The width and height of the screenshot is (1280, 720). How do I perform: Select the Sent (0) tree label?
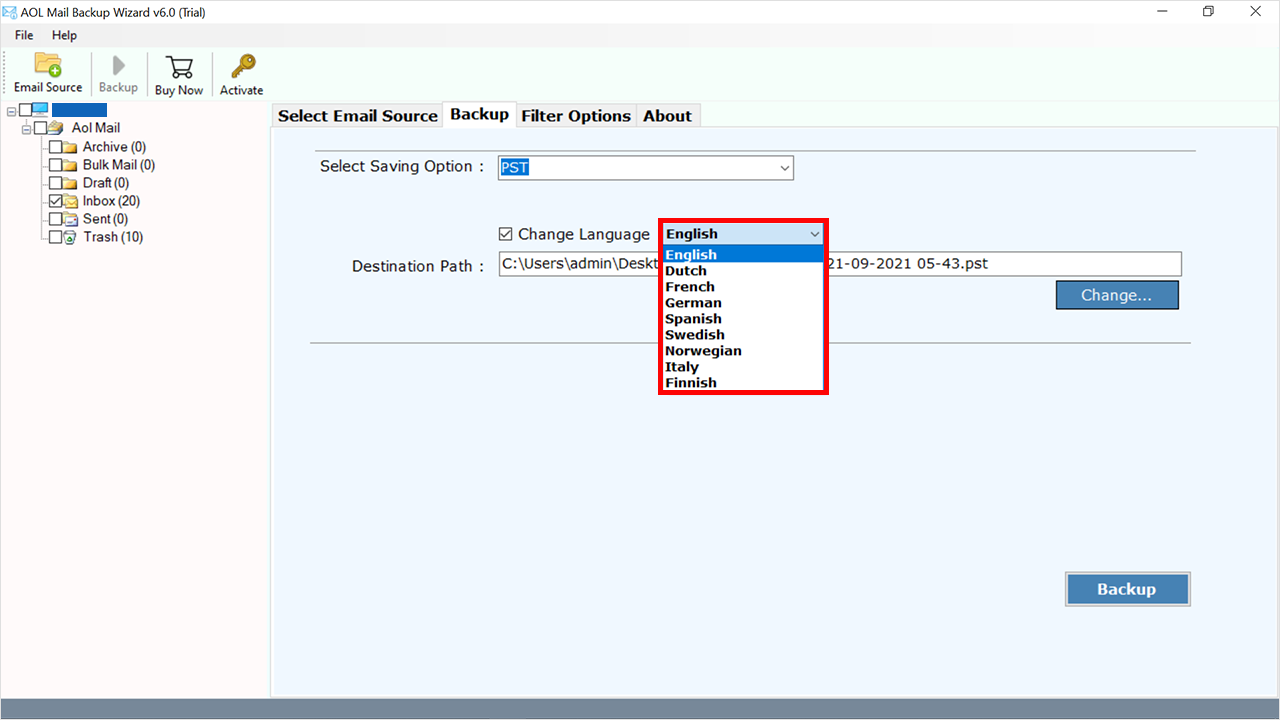point(105,219)
